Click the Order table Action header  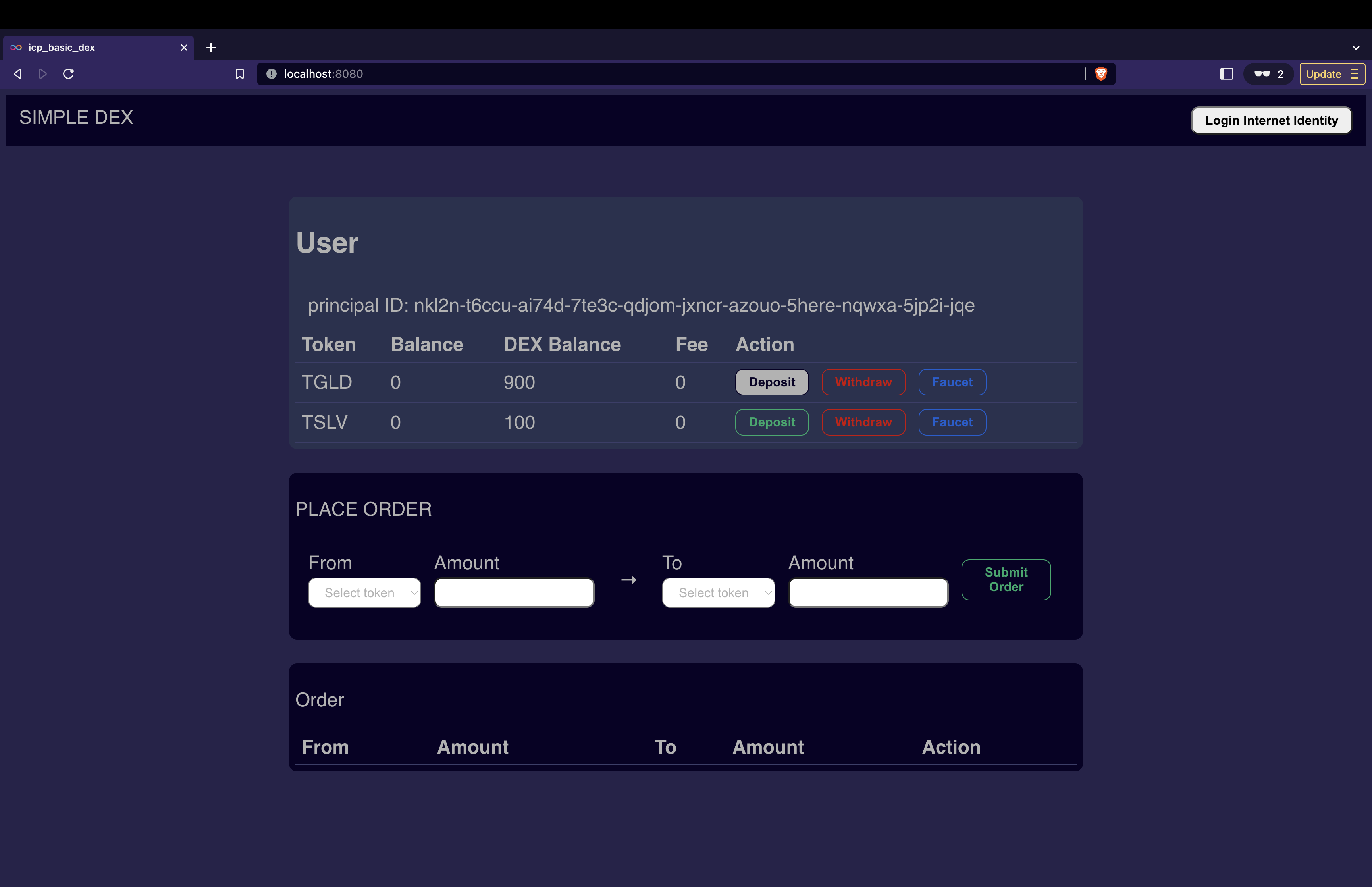coord(950,747)
